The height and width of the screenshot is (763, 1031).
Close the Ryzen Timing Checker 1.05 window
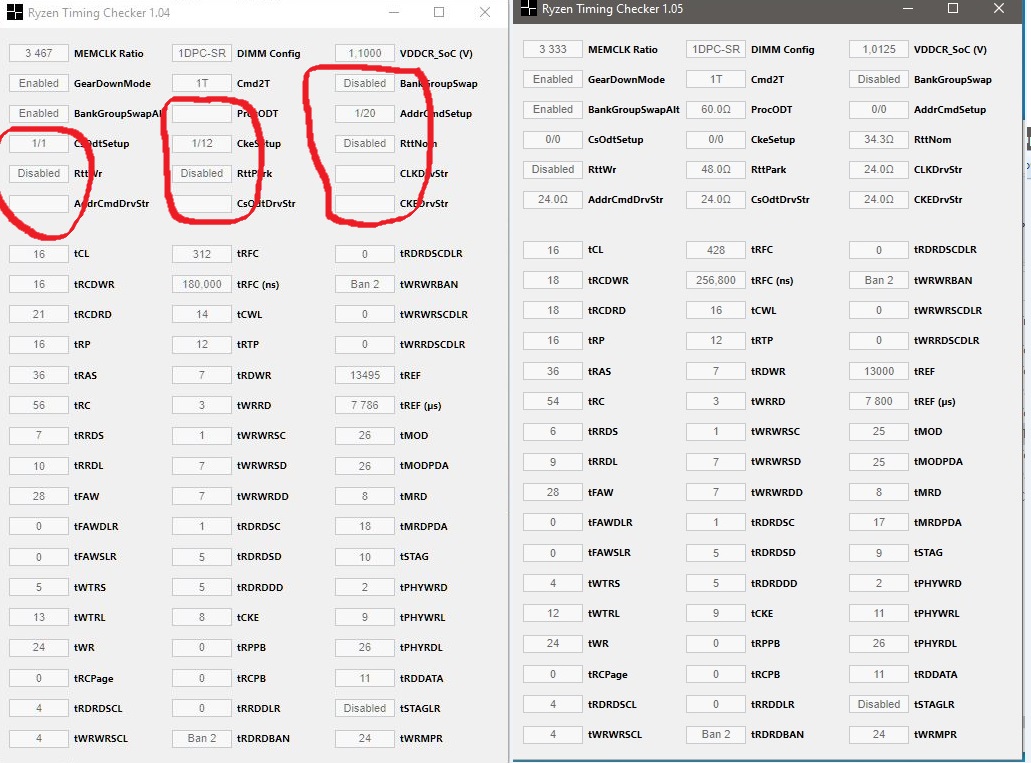click(999, 9)
